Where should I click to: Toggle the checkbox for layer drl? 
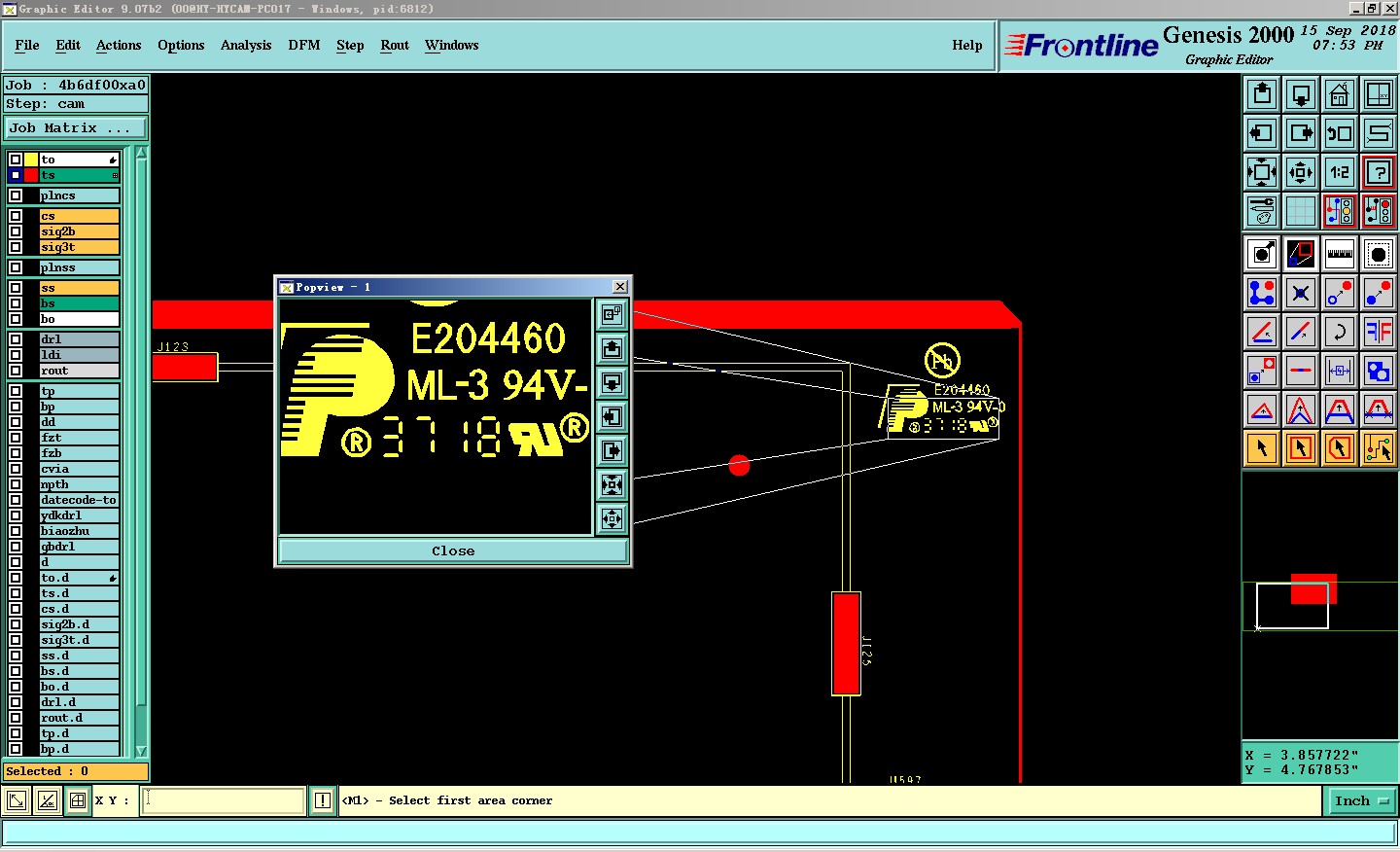[16, 339]
